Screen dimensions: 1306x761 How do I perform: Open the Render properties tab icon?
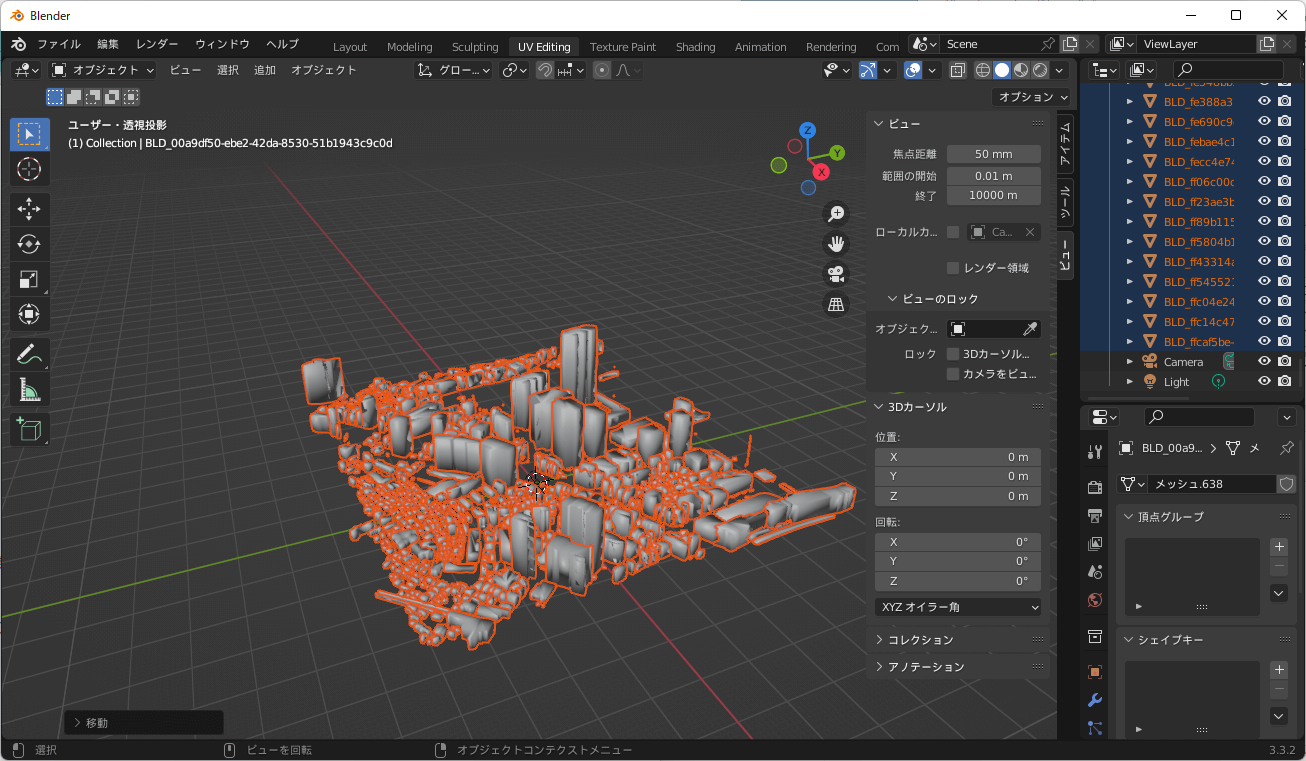(x=1094, y=486)
